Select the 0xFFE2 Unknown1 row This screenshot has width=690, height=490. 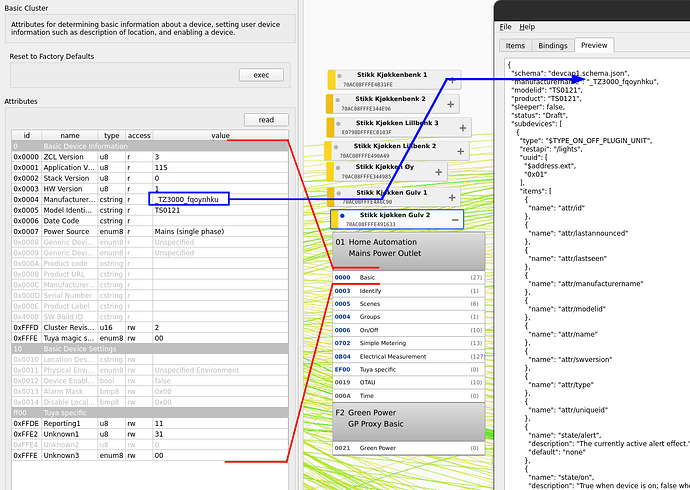click(150, 434)
